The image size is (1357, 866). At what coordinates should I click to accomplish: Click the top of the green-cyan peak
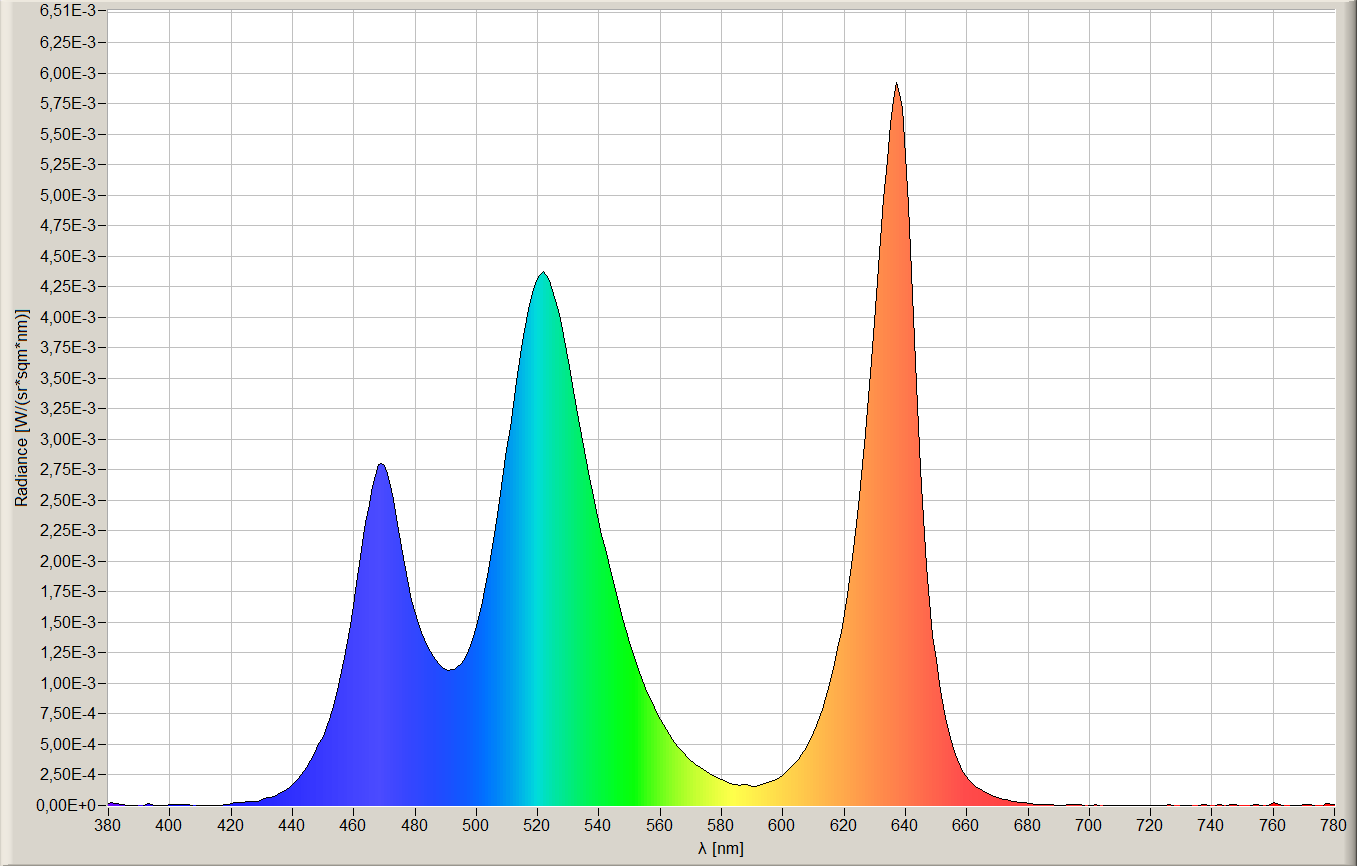tap(542, 273)
